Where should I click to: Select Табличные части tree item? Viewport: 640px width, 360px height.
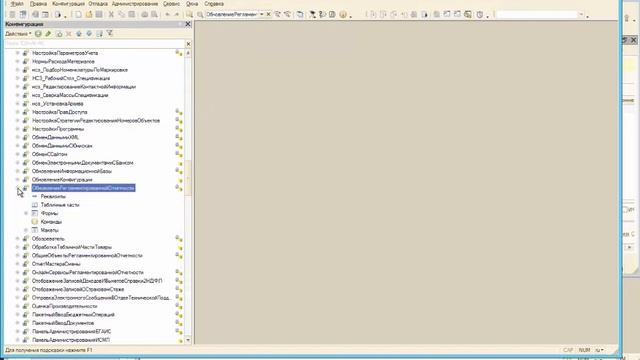[x=60, y=205]
